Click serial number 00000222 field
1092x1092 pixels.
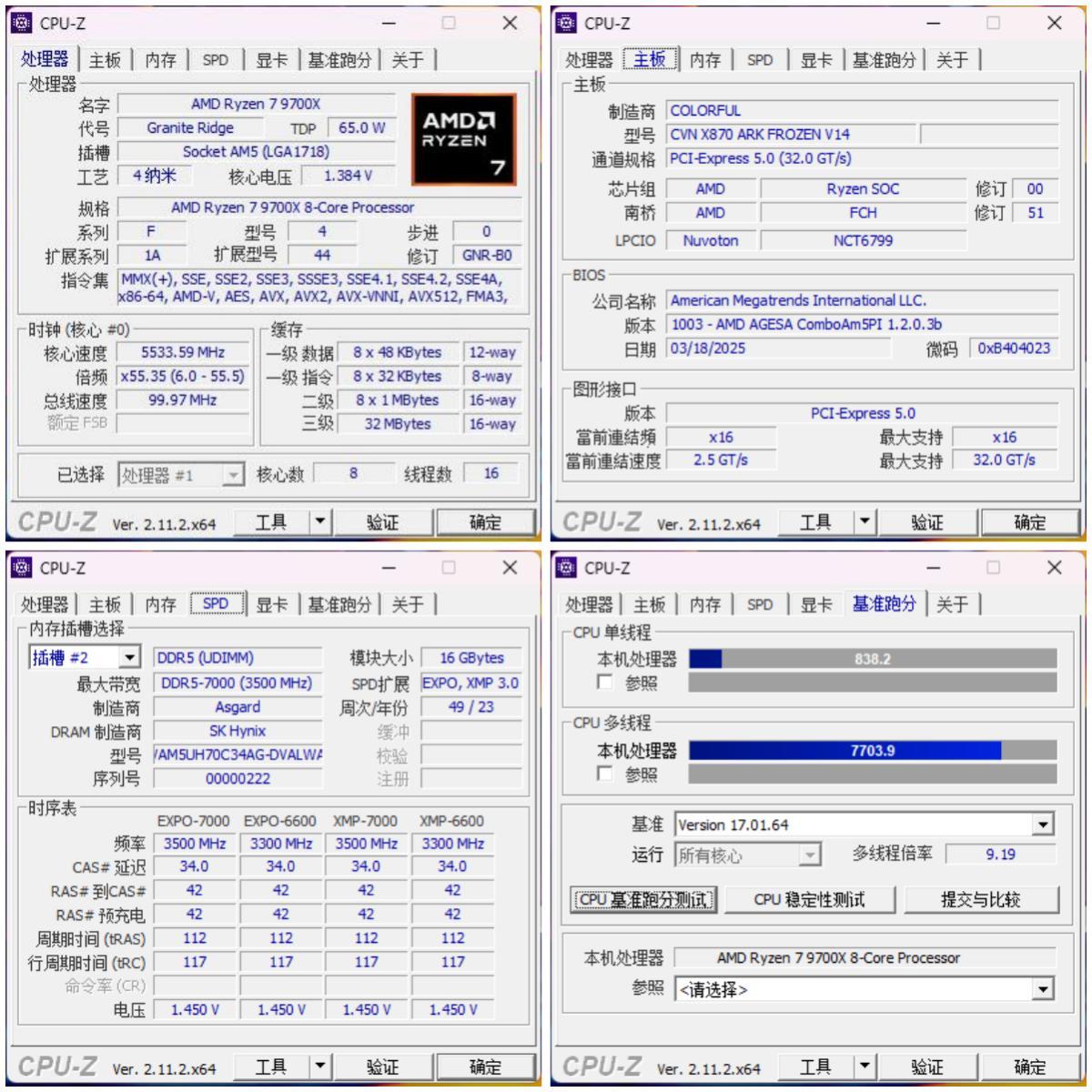238,778
